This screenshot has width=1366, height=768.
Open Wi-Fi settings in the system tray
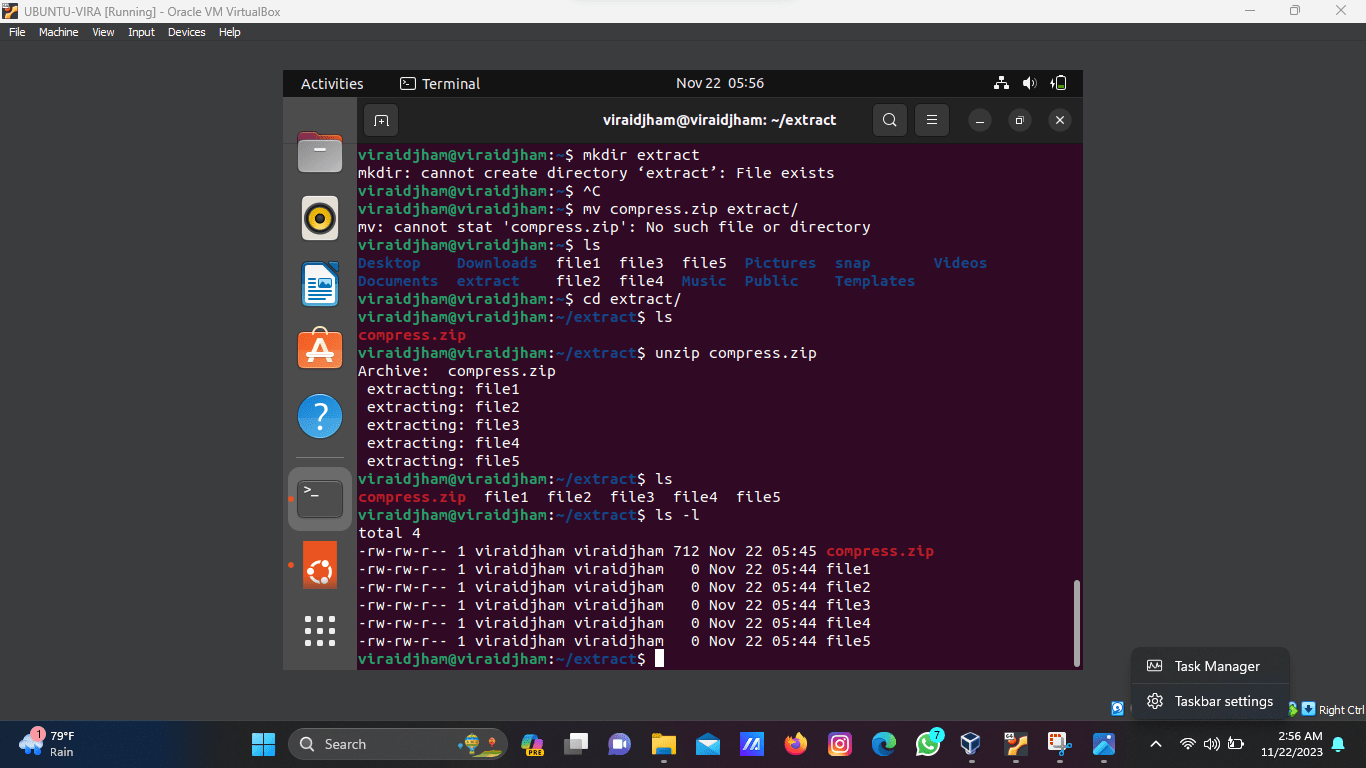(x=1188, y=744)
